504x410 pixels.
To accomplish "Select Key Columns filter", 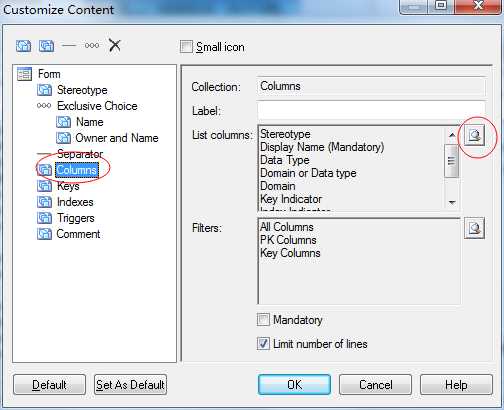I will [290, 253].
